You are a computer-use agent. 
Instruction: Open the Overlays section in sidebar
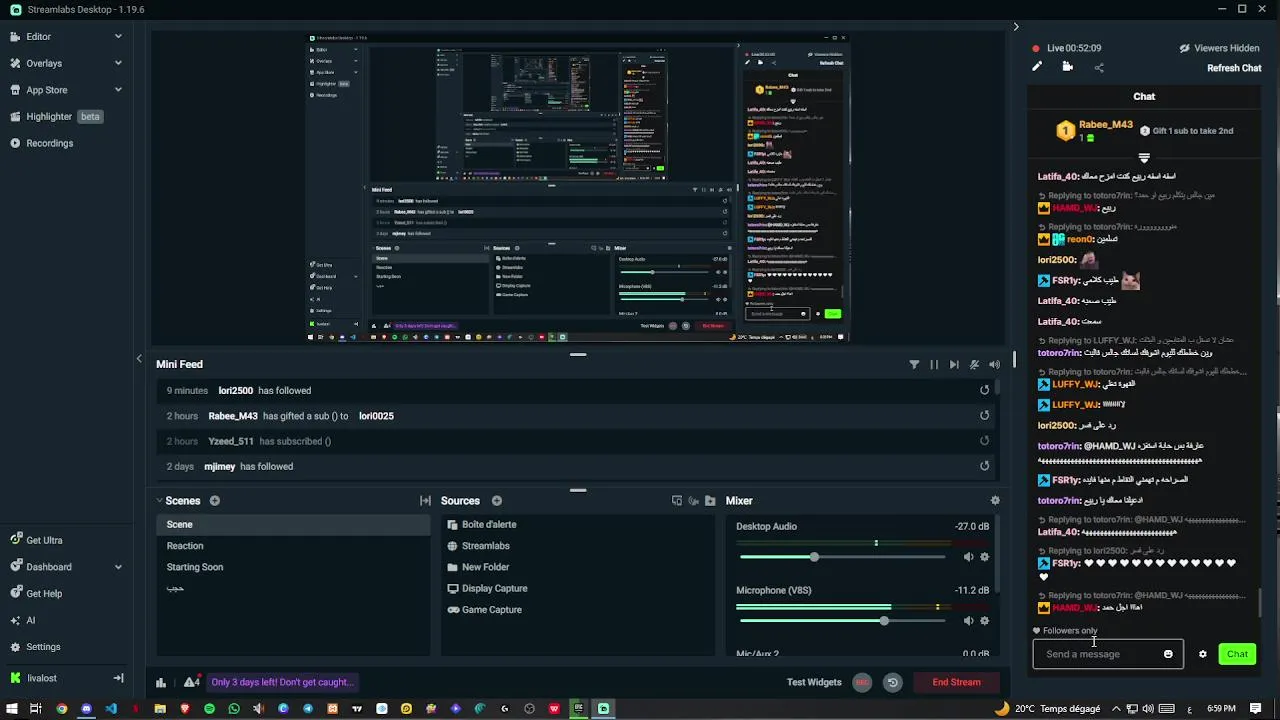click(x=44, y=63)
